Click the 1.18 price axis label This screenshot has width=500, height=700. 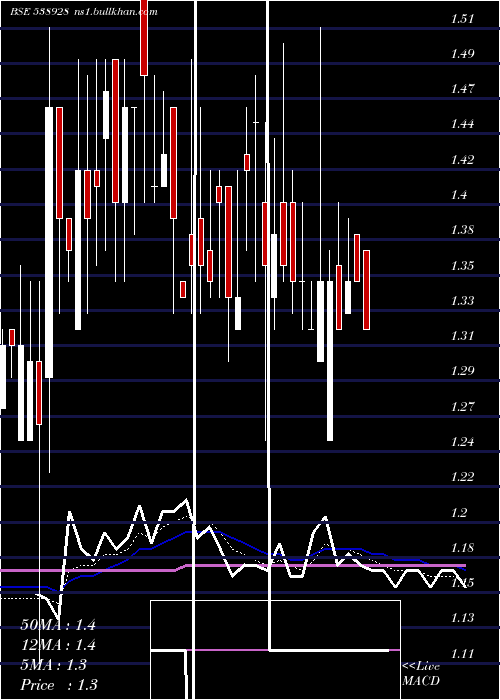click(x=462, y=548)
